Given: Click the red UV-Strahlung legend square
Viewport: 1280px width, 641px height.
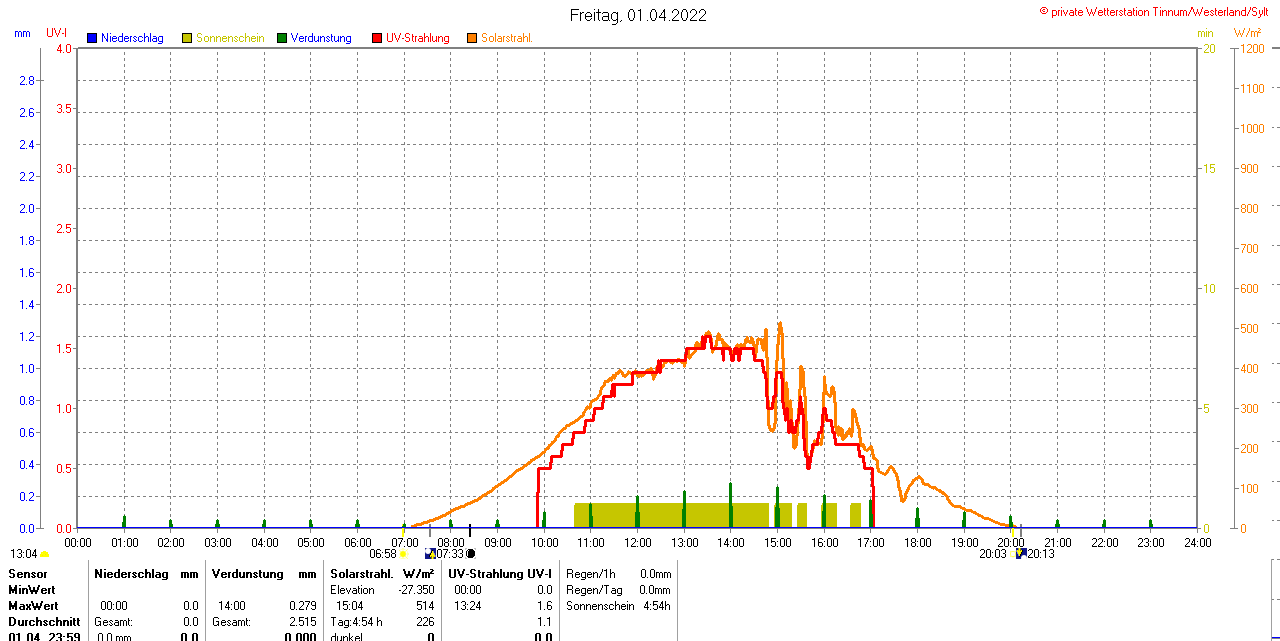Looking at the screenshot, I should (x=377, y=38).
